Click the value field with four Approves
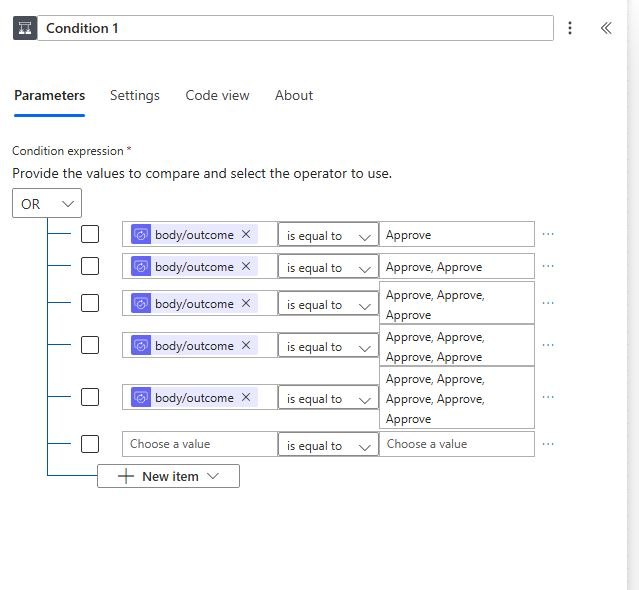 coord(457,346)
